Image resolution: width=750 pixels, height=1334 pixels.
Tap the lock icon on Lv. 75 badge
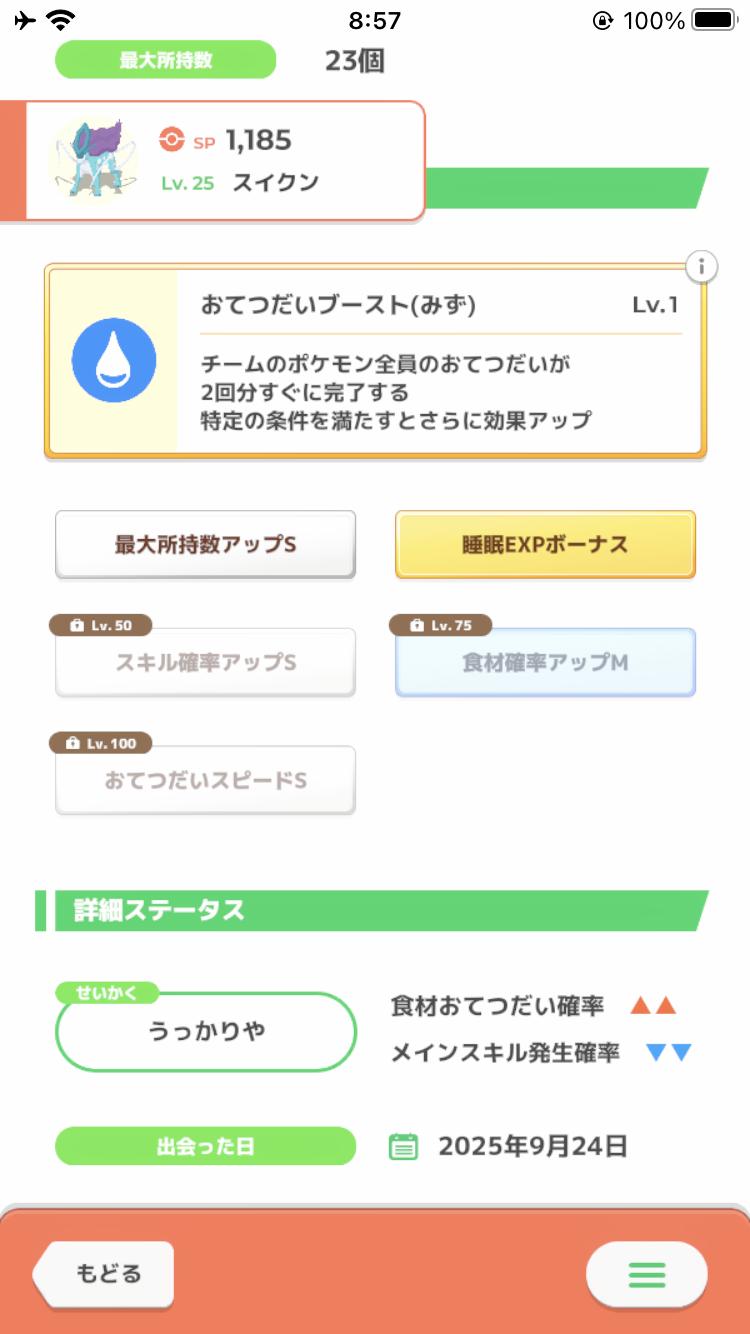point(416,626)
